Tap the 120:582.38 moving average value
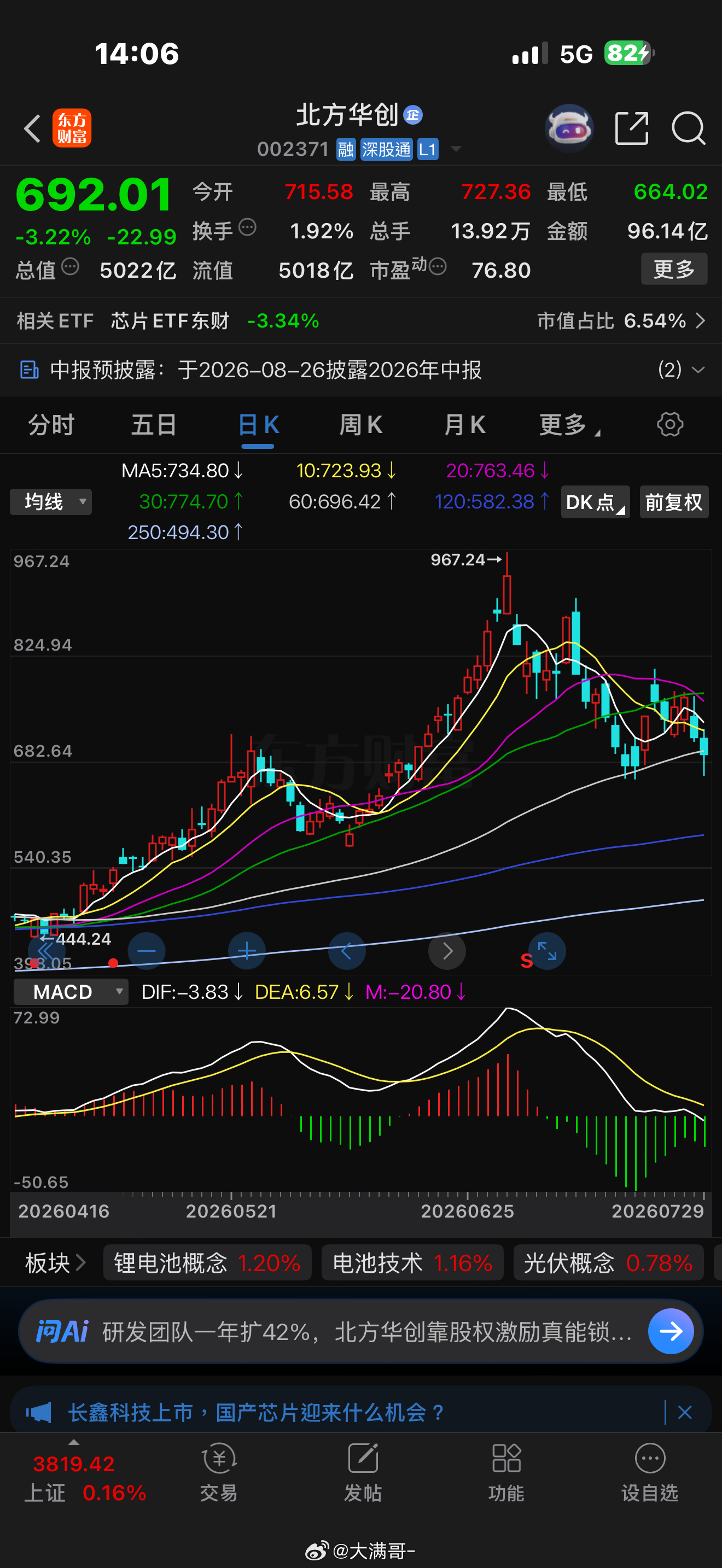Viewport: 722px width, 1568px height. coord(492,501)
